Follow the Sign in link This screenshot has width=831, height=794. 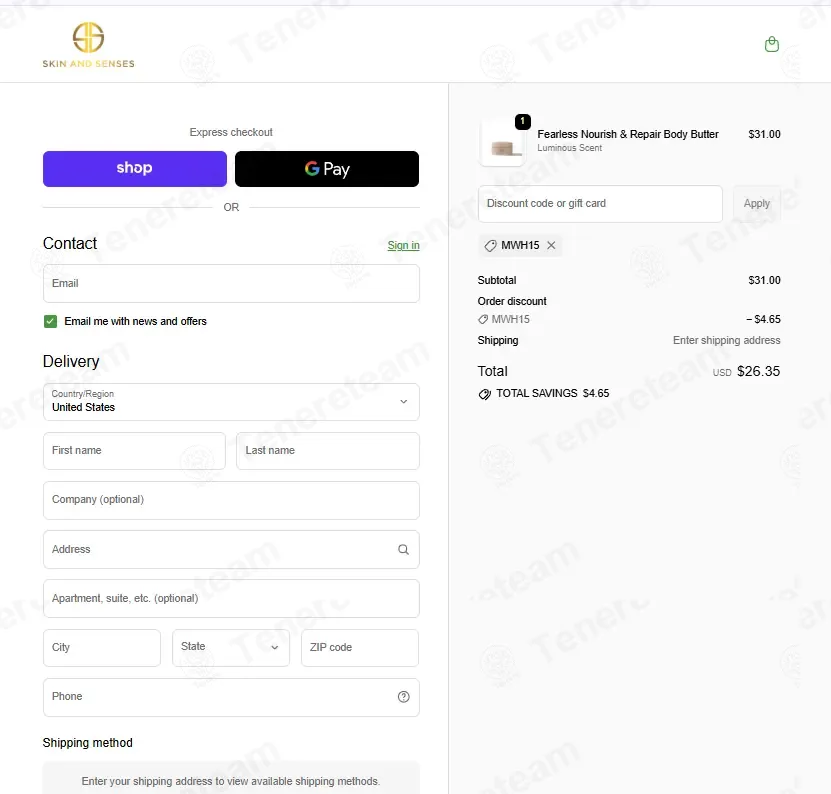click(403, 245)
